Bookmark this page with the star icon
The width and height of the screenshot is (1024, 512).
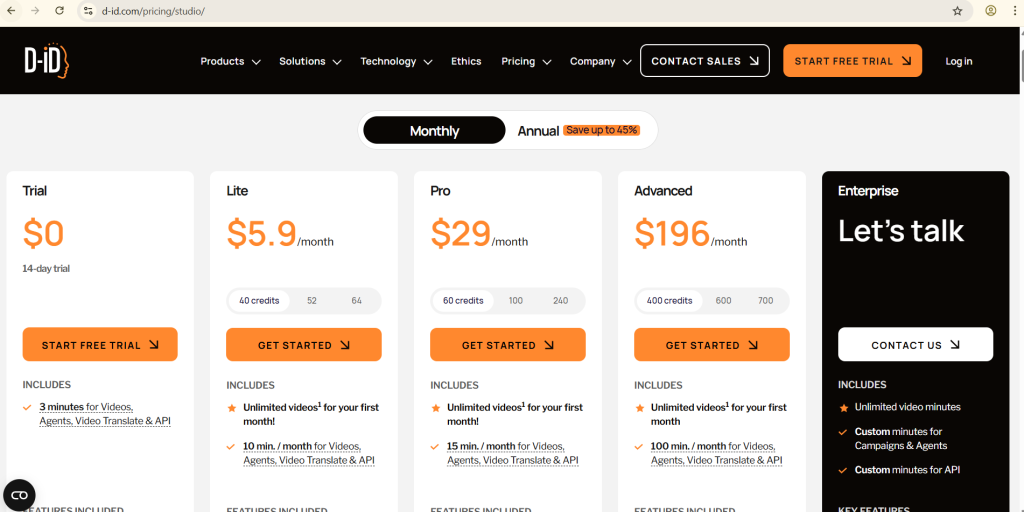[957, 11]
